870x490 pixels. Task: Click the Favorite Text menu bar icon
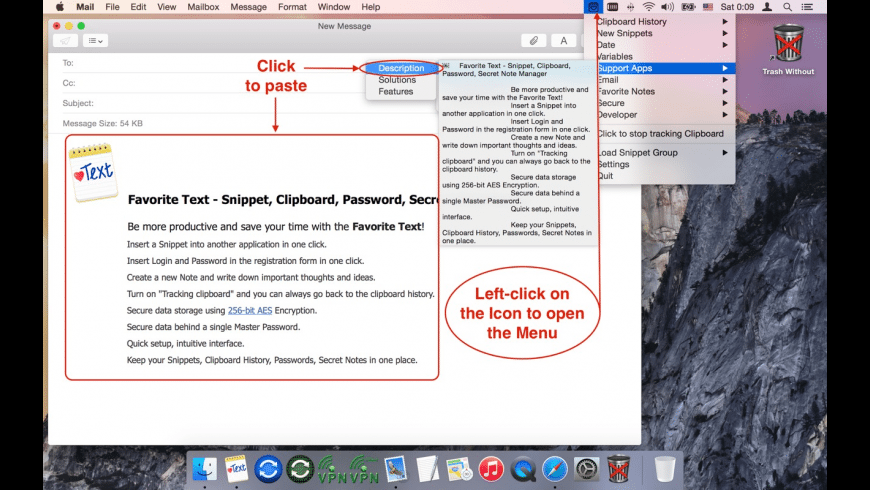click(x=593, y=7)
